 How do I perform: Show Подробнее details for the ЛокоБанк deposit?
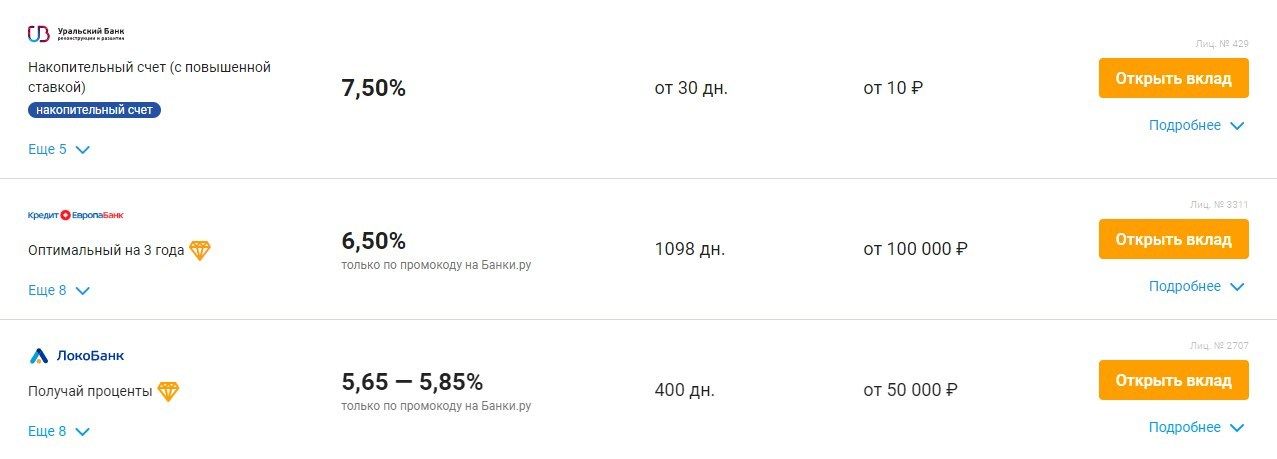(1196, 428)
